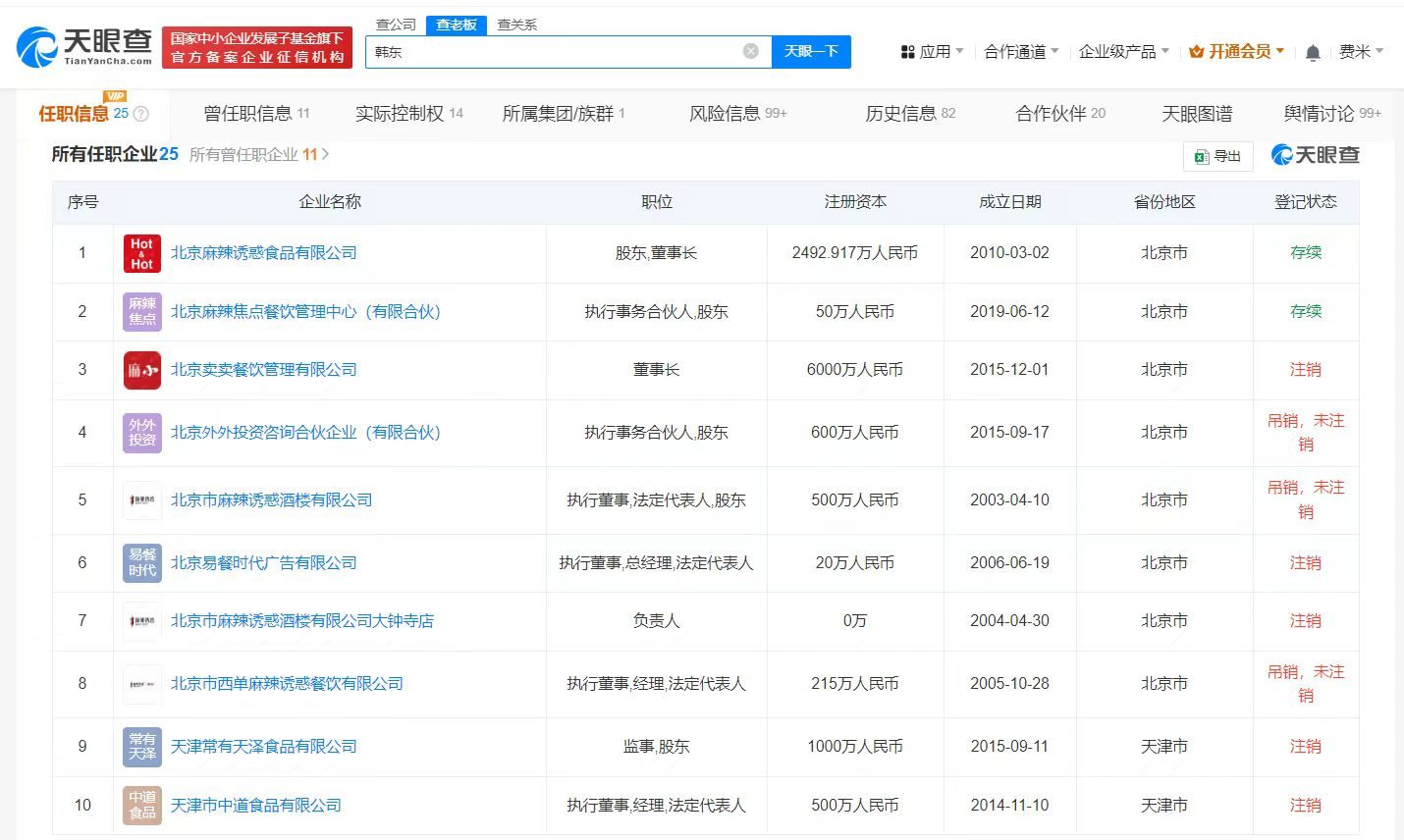Click the crown icon next to 开通会员
Screen dimensions: 1404x840
(1194, 52)
